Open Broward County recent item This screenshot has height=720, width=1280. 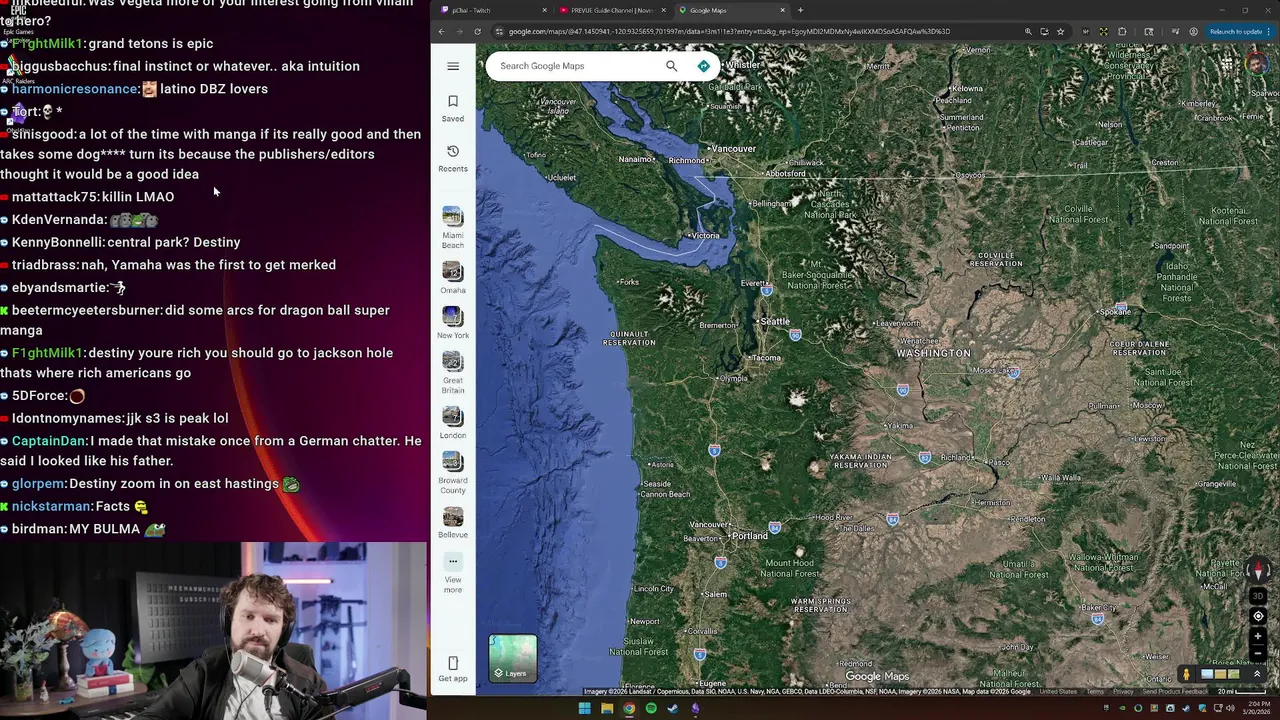453,472
